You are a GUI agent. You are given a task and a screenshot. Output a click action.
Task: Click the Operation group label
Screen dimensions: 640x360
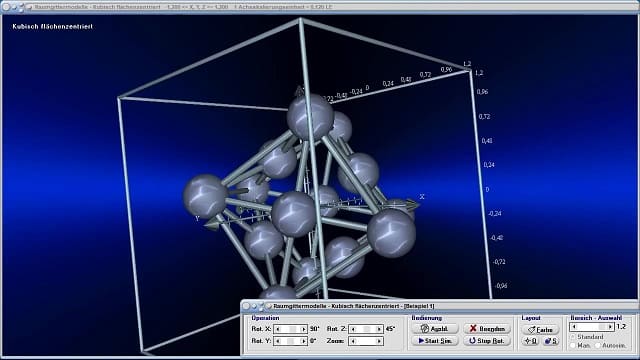pyautogui.click(x=265, y=318)
